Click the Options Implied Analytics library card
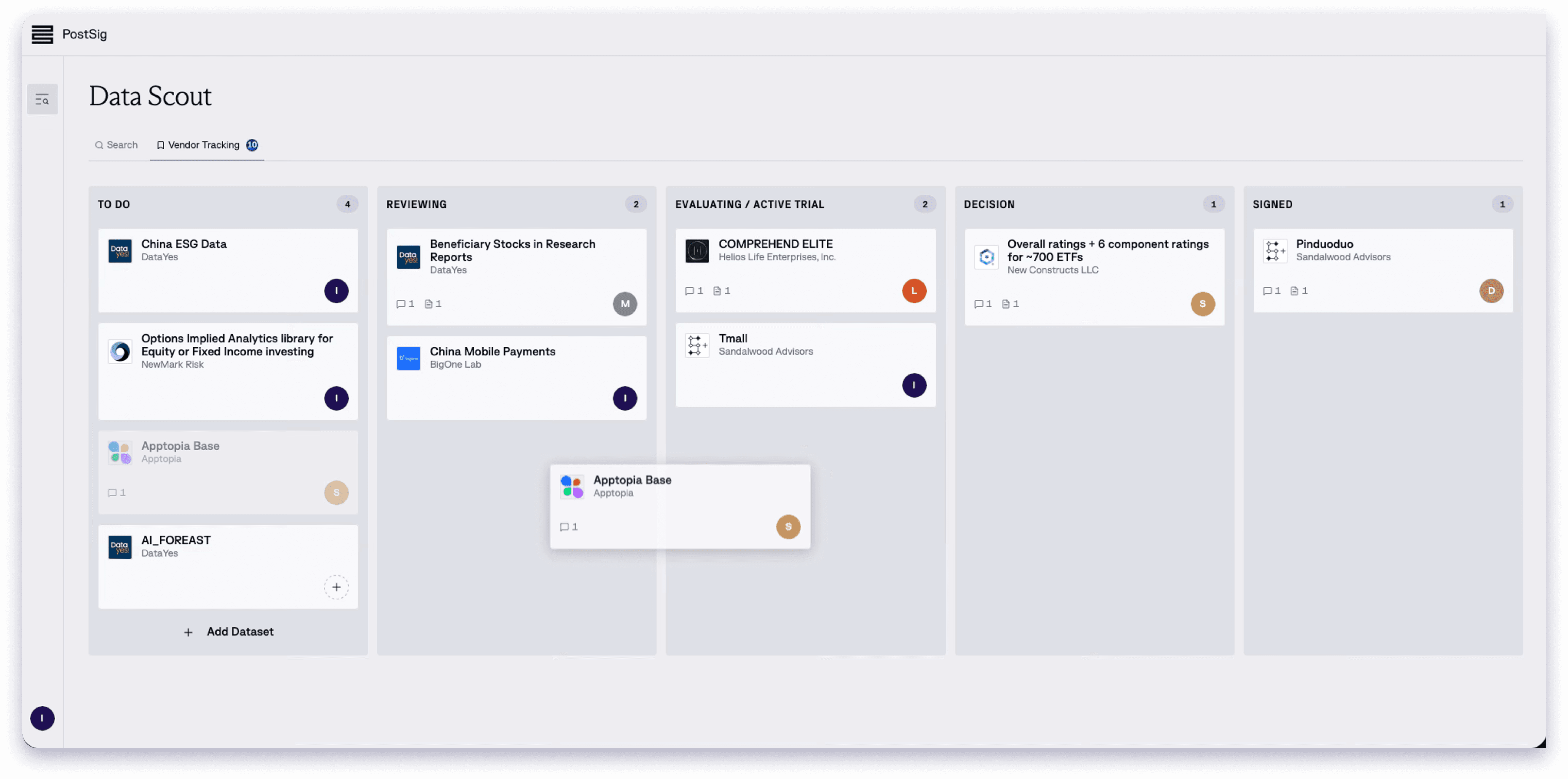Screen dimensions: 1568x779 coord(237,345)
